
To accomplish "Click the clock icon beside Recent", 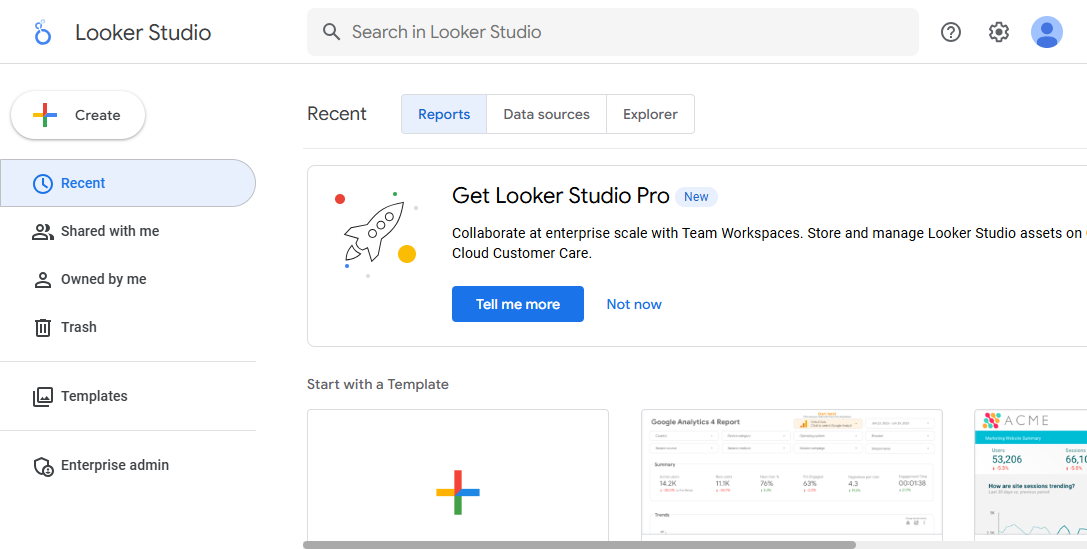I will coord(43,184).
